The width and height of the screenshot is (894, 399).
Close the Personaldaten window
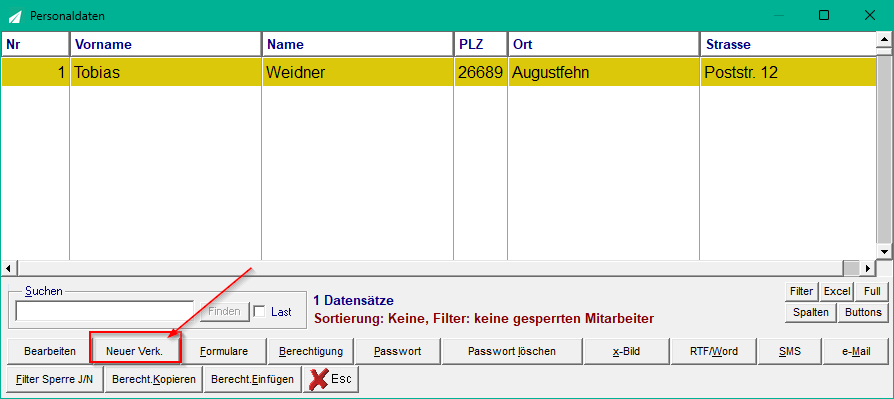click(869, 15)
